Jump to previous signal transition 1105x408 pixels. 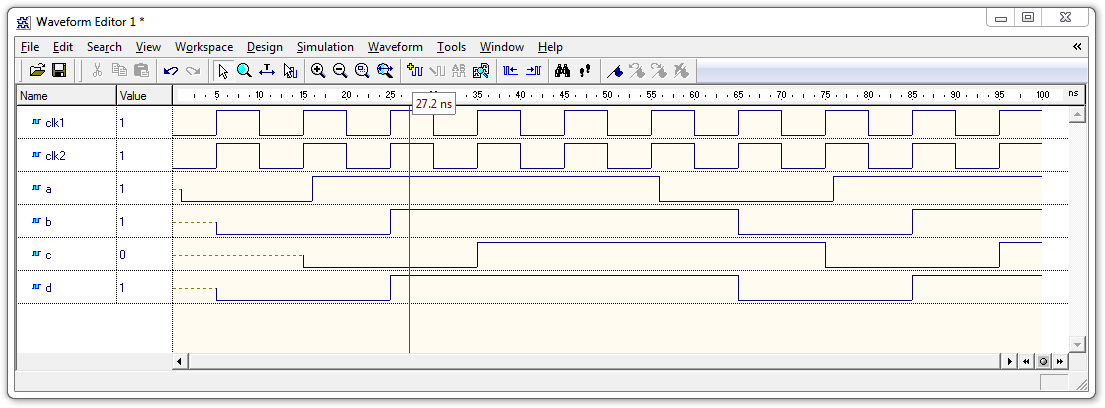tap(510, 70)
